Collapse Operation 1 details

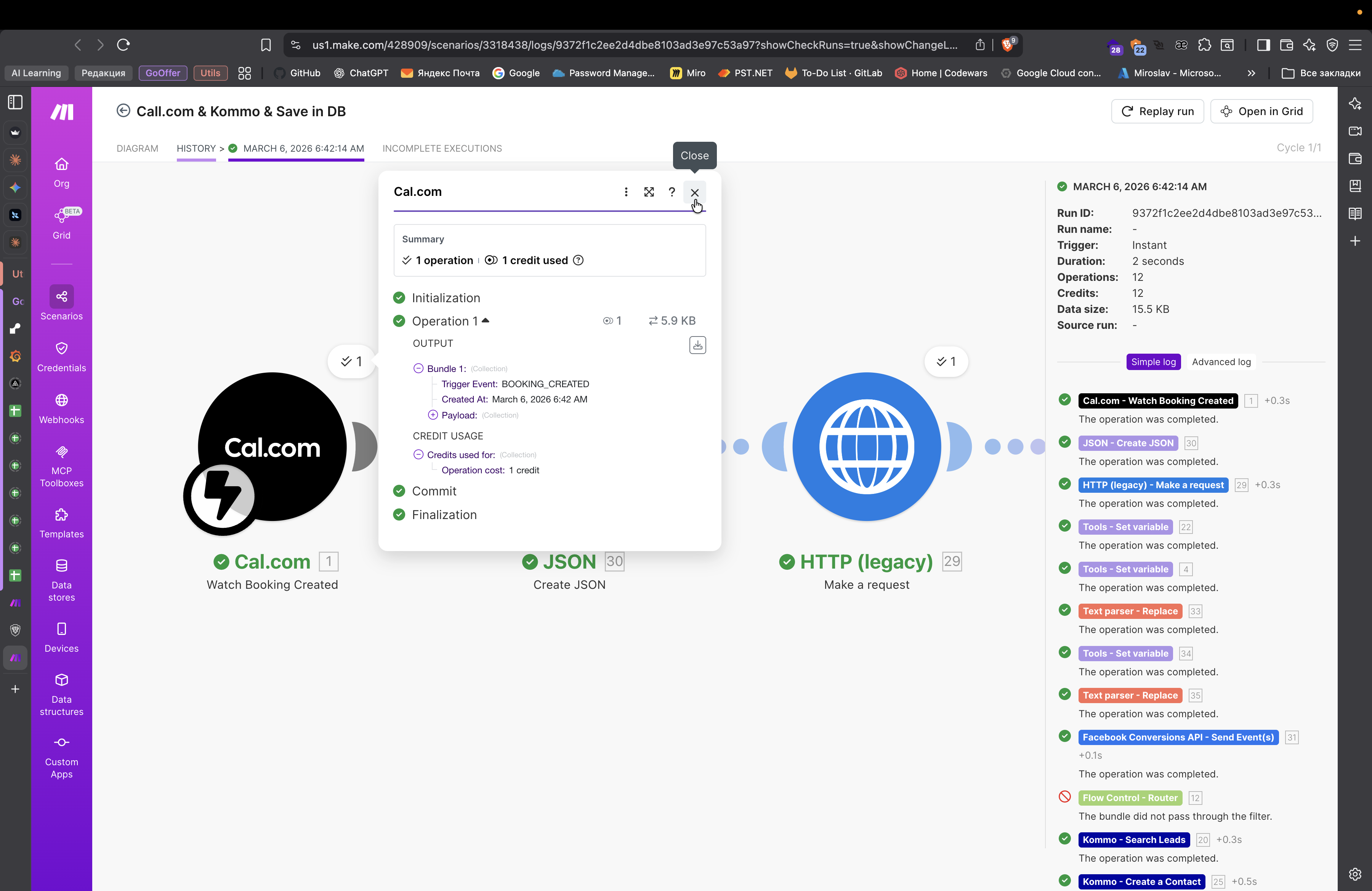pos(486,321)
